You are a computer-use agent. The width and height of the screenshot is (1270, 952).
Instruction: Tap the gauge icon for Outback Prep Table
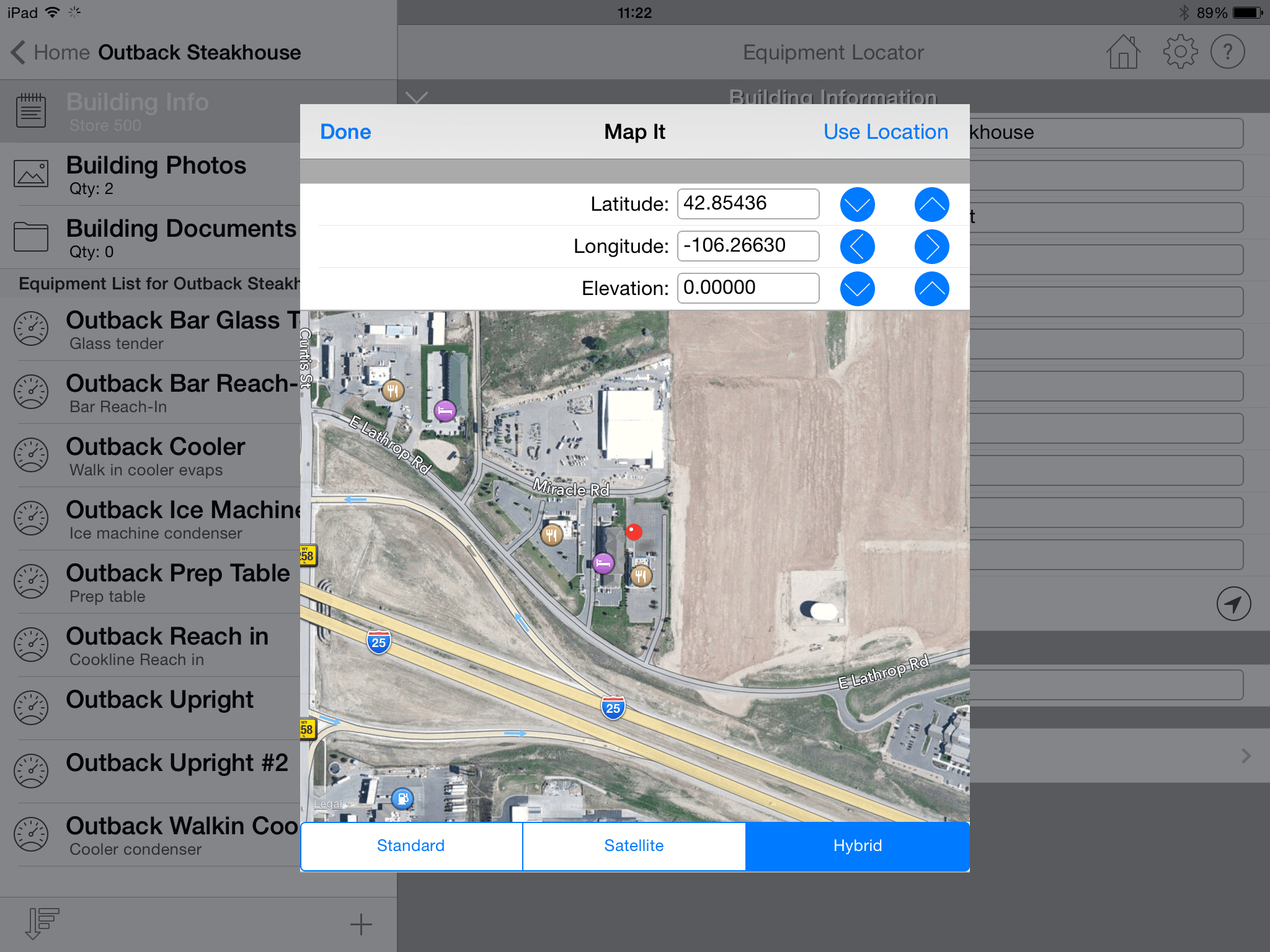31,582
